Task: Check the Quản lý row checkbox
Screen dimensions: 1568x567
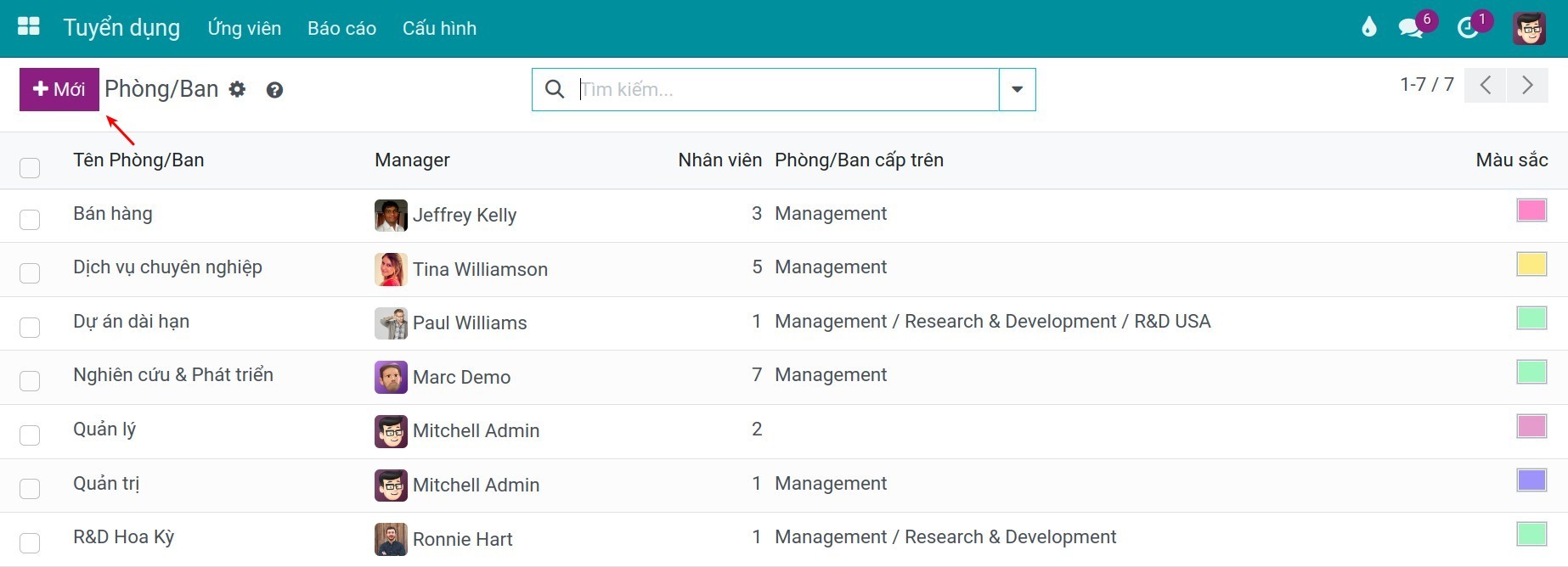Action: pyautogui.click(x=30, y=435)
